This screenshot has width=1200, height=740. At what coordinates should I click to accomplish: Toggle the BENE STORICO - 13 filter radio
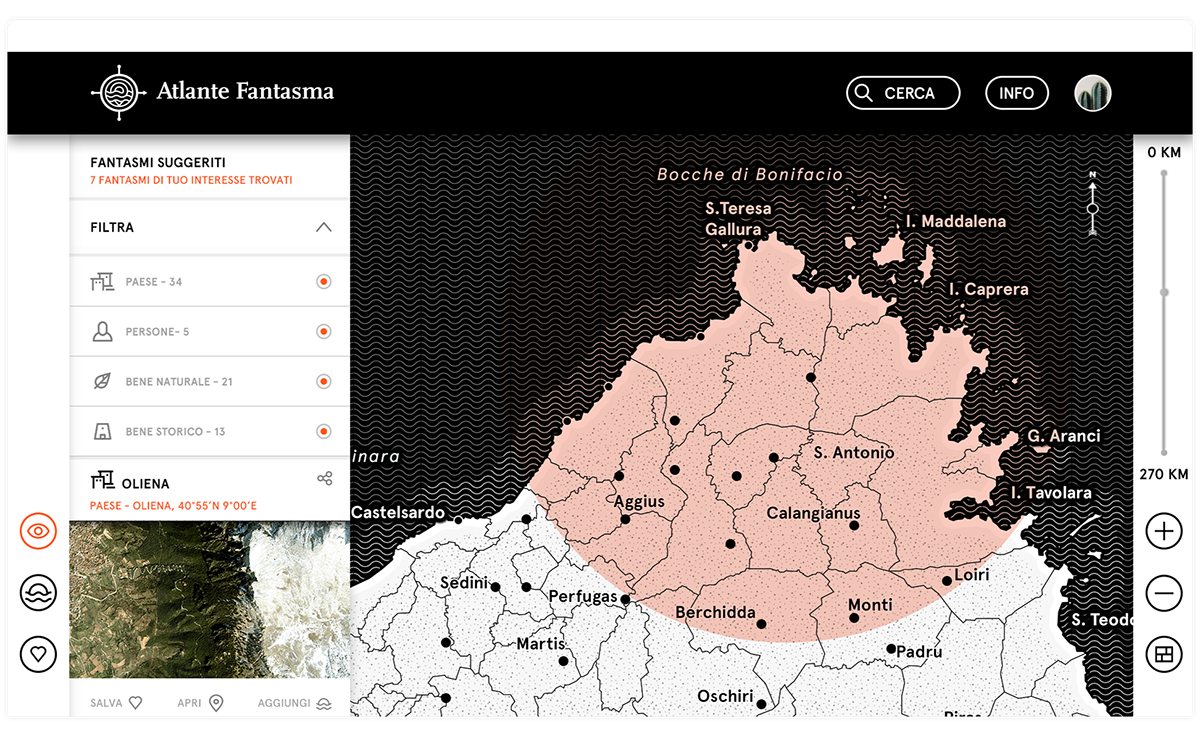323,432
